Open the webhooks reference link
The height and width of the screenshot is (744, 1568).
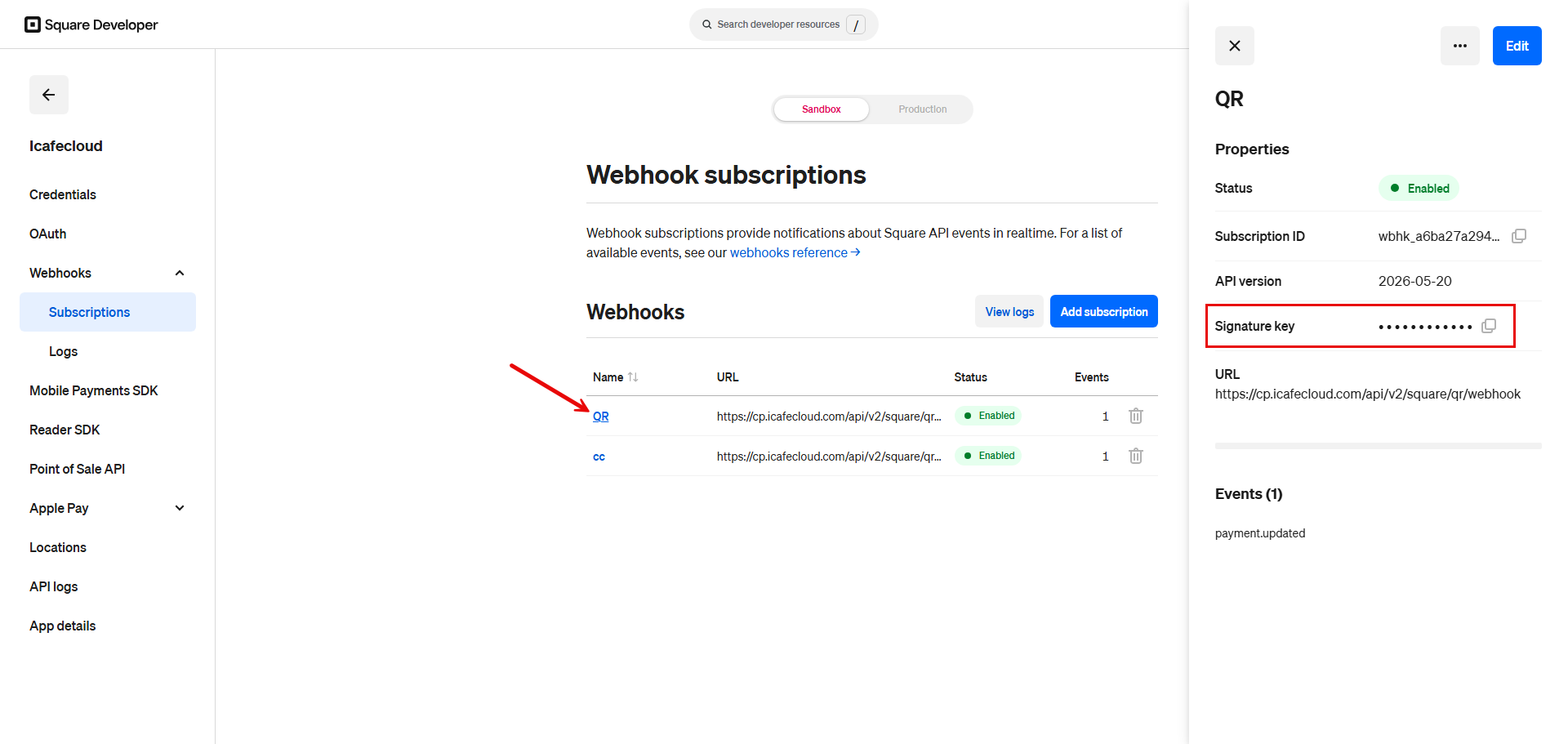point(795,252)
